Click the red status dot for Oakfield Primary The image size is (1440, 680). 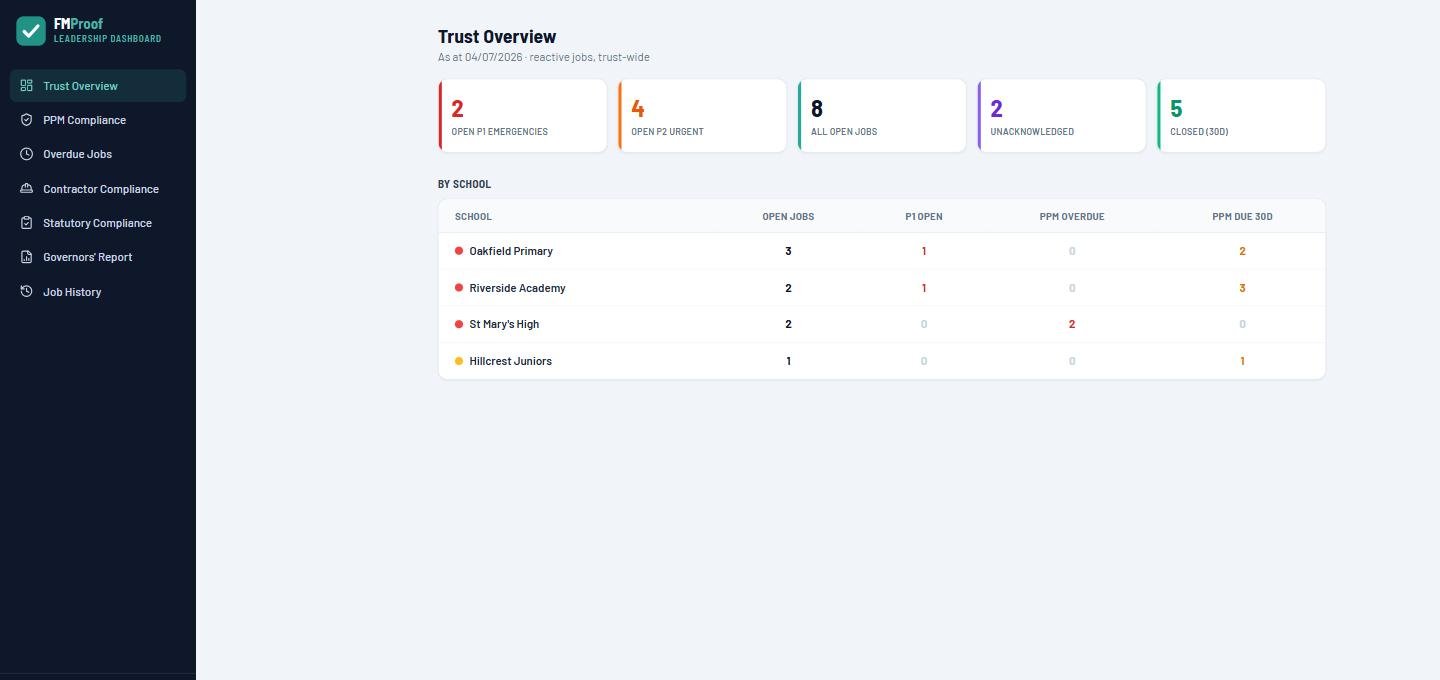click(x=459, y=251)
